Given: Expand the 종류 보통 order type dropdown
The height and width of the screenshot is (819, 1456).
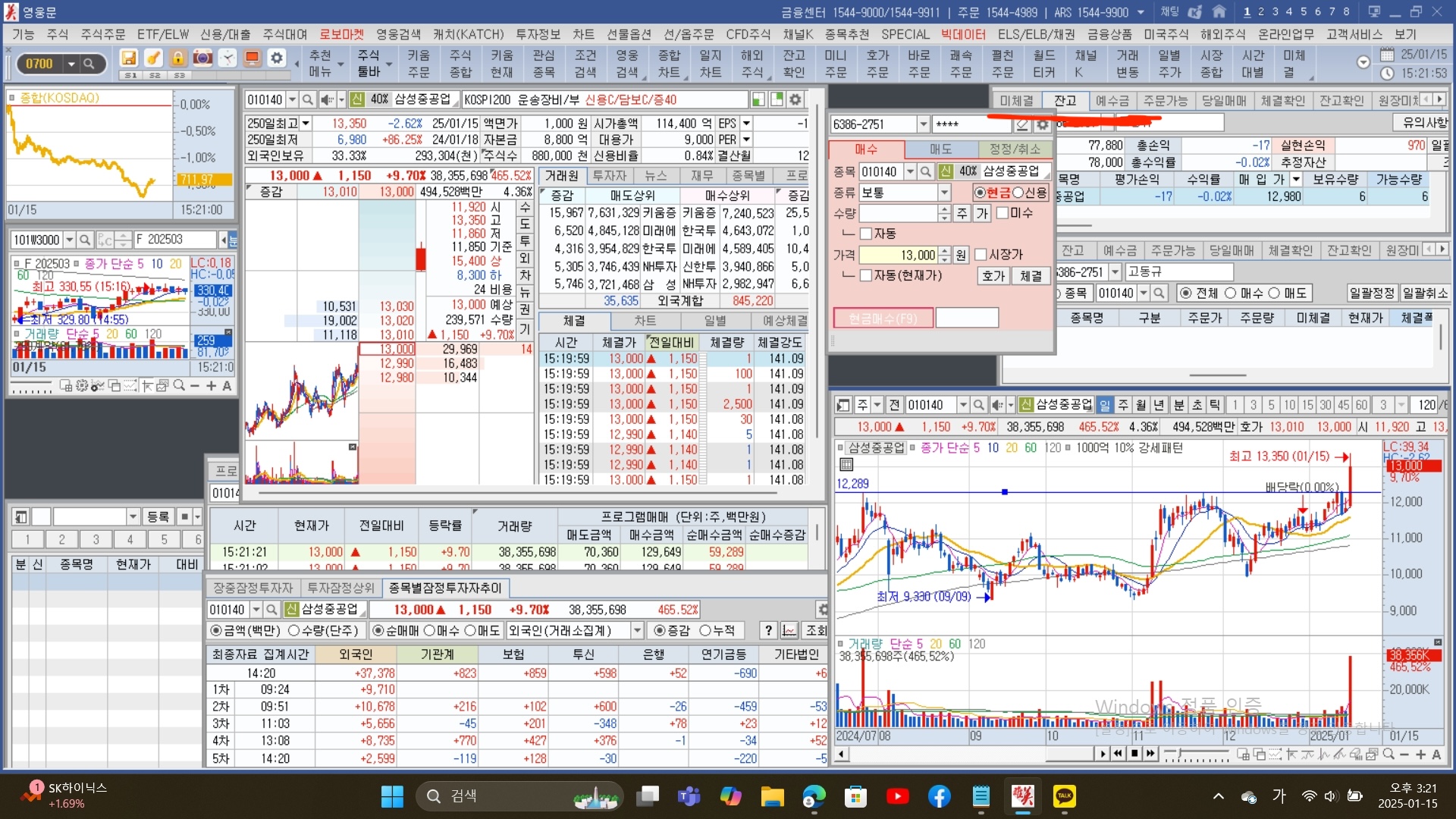Looking at the screenshot, I should click(x=944, y=193).
